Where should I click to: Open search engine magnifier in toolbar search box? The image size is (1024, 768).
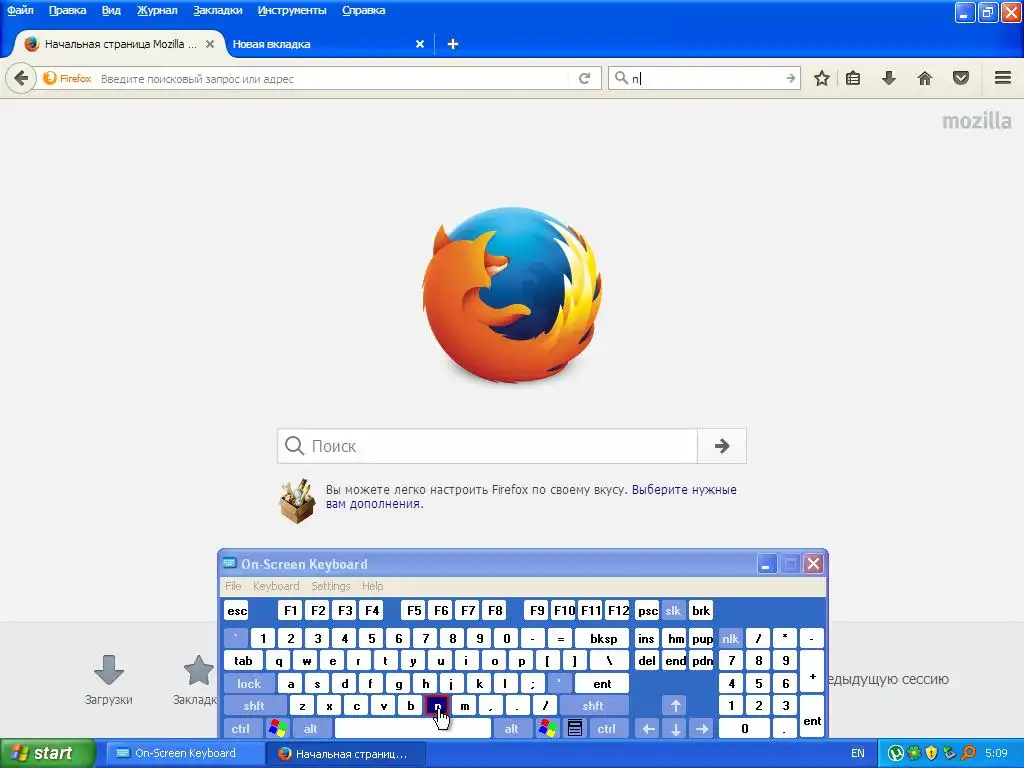point(621,78)
